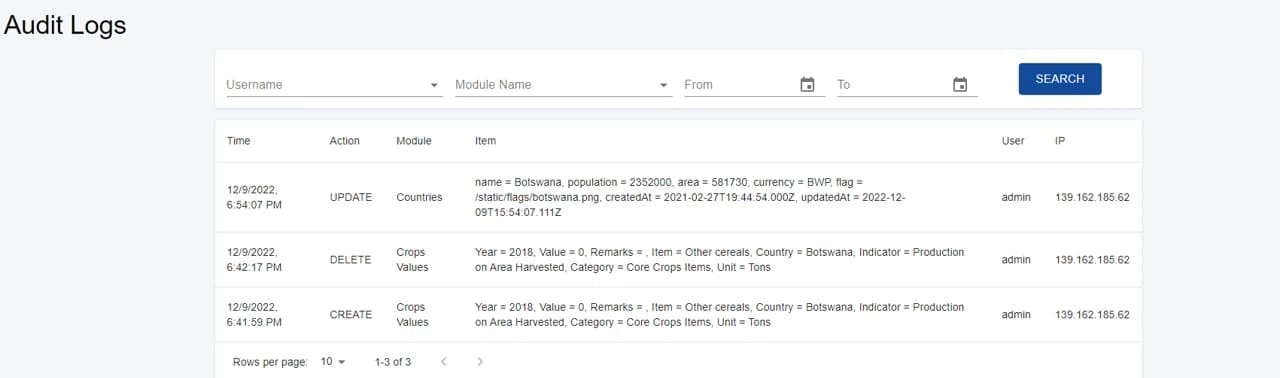Click the 6:42:17 PM timestamp
This screenshot has height=378, width=1280.
pyautogui.click(x=254, y=267)
